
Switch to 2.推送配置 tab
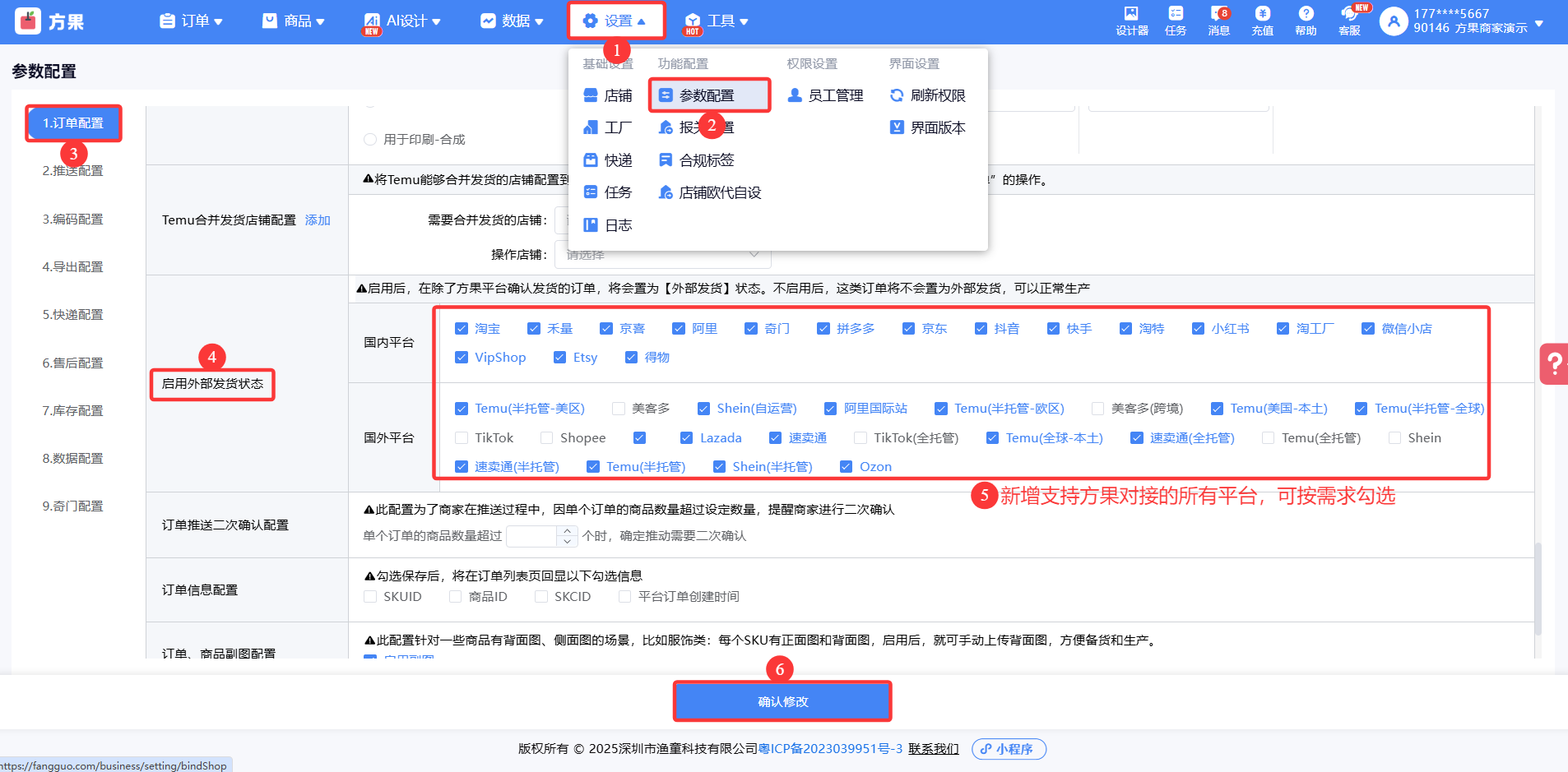click(x=72, y=171)
